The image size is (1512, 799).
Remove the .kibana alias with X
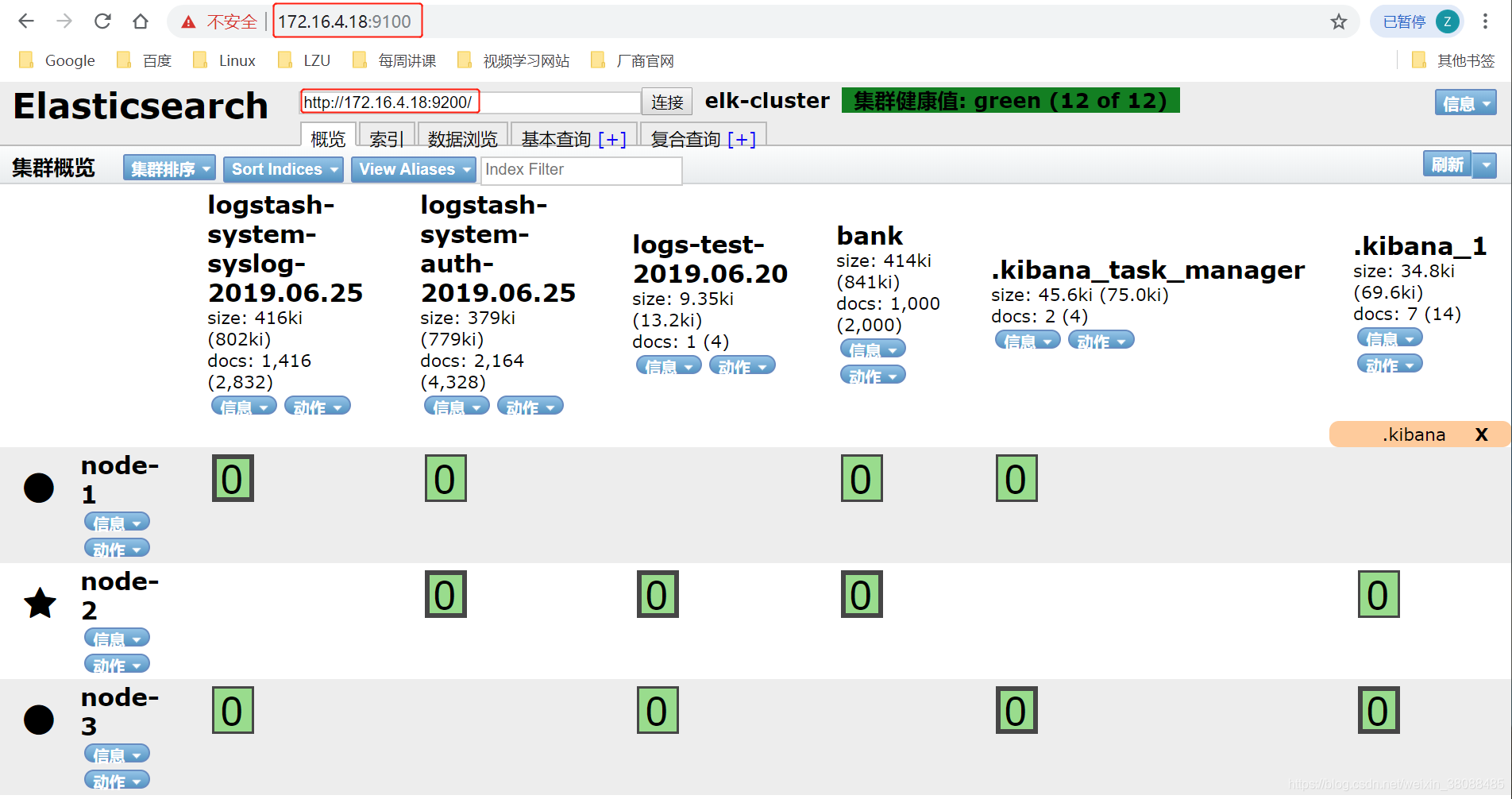click(1481, 434)
